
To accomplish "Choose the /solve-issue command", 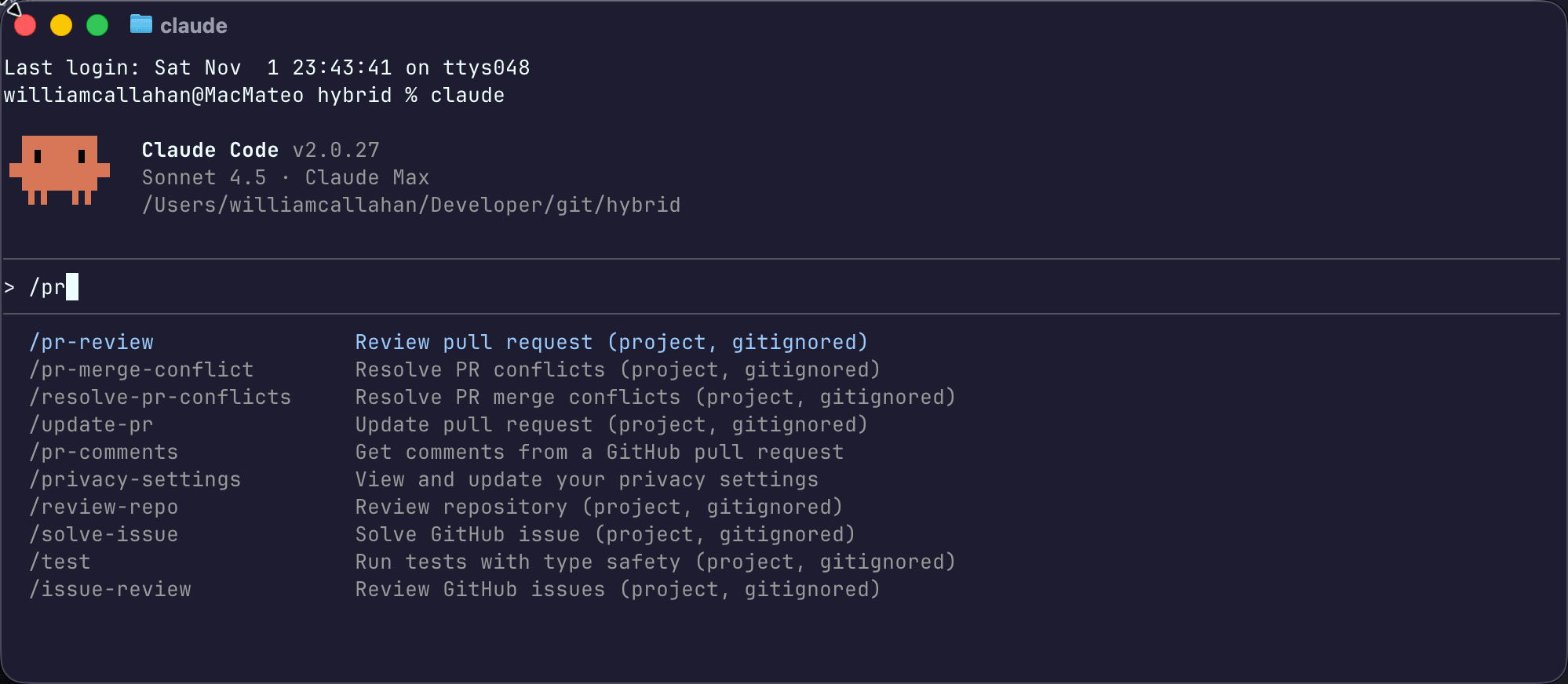I will [x=104, y=534].
